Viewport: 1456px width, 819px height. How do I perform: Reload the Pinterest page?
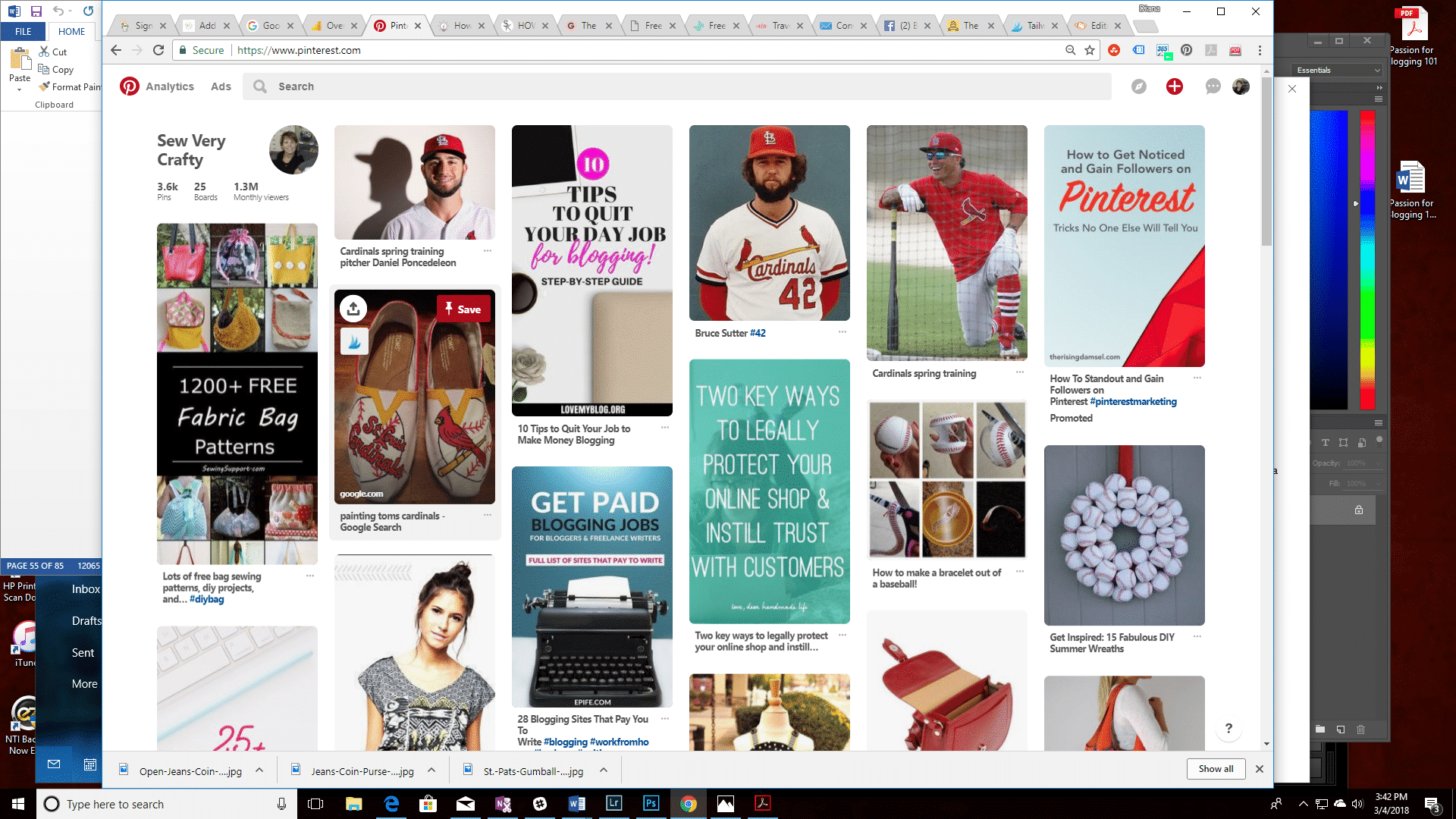[x=158, y=50]
